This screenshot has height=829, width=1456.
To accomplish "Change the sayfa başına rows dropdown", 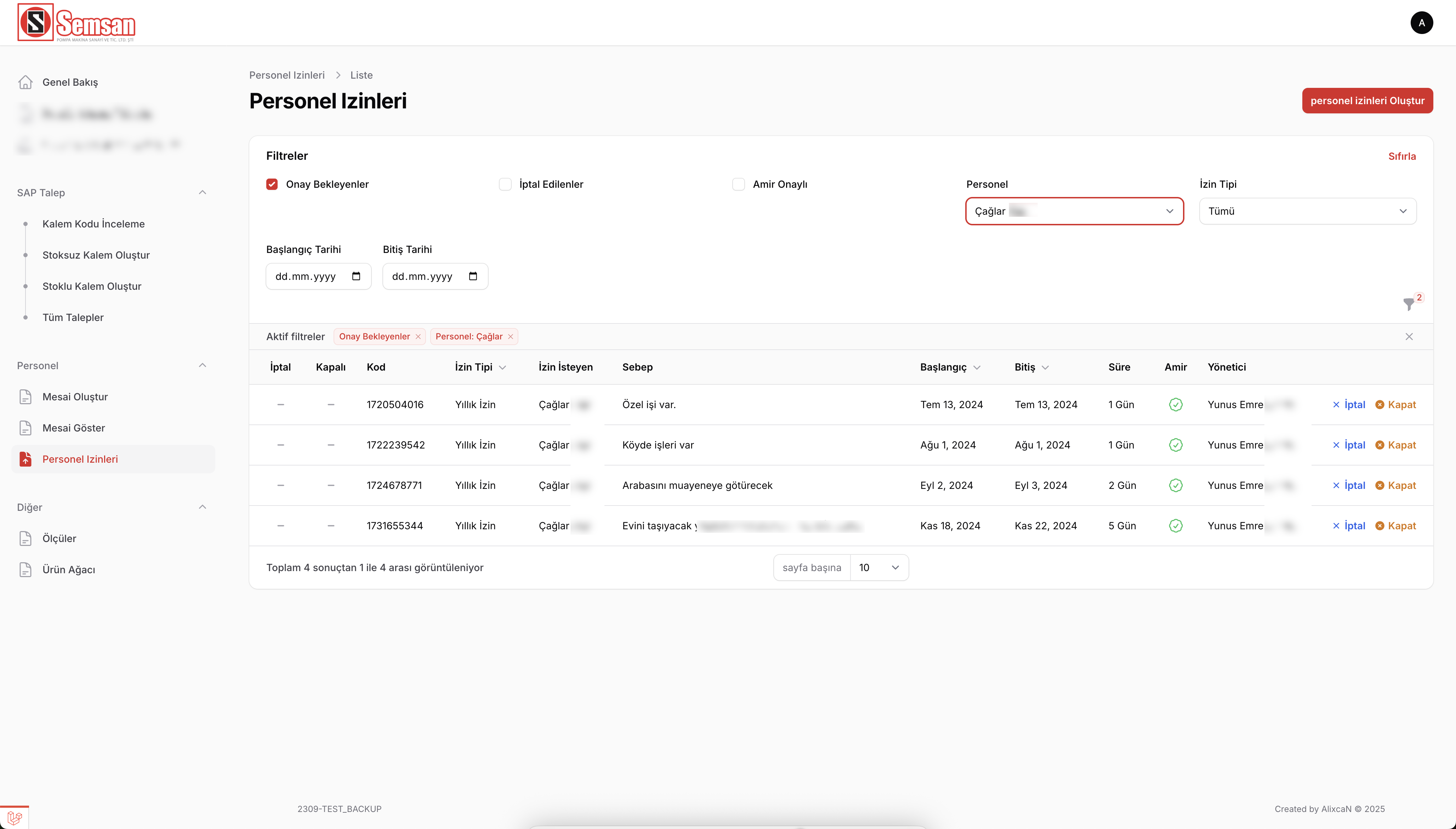I will tap(879, 568).
